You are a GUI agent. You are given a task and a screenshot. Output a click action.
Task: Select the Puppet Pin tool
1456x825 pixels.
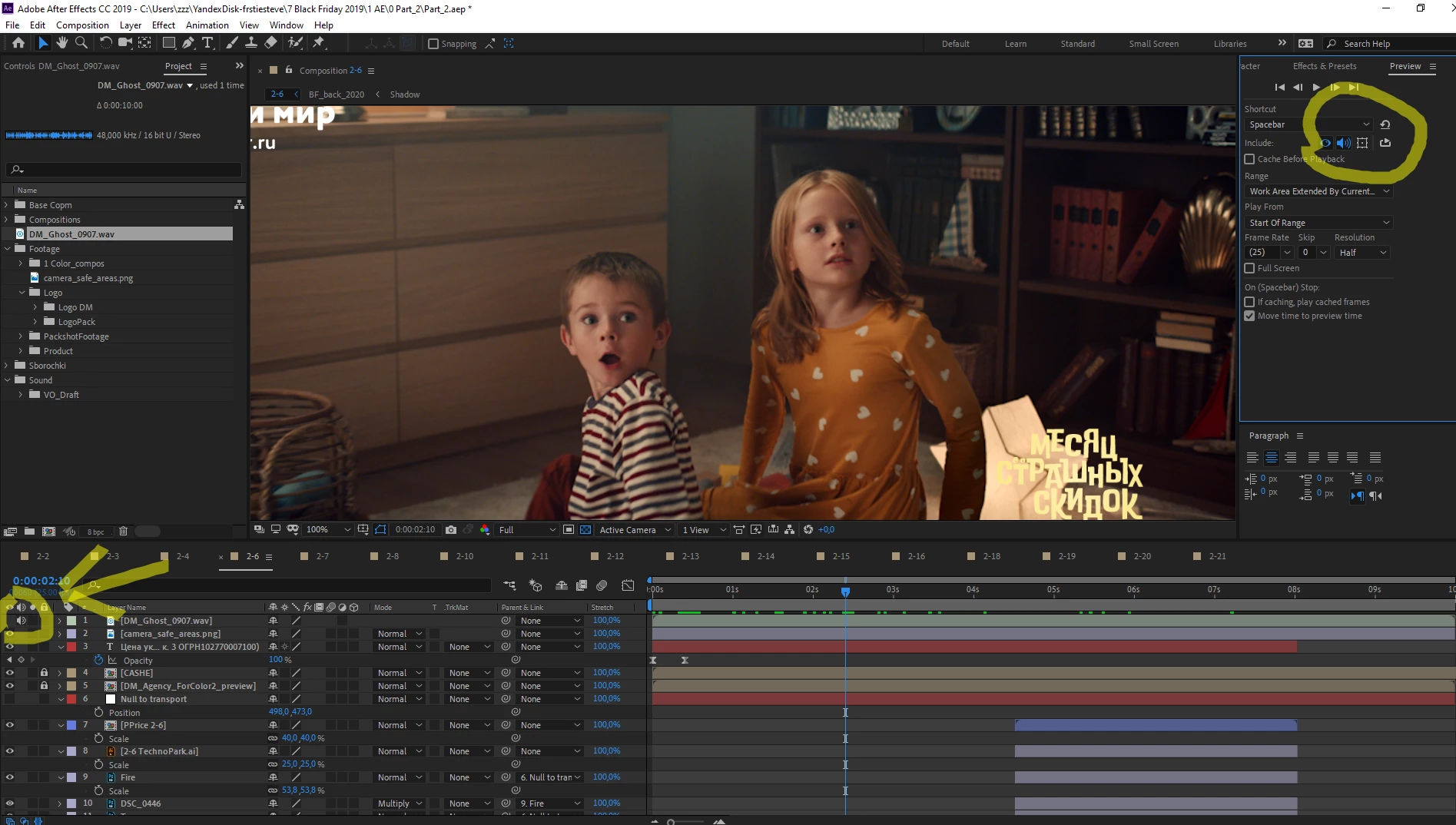[319, 43]
